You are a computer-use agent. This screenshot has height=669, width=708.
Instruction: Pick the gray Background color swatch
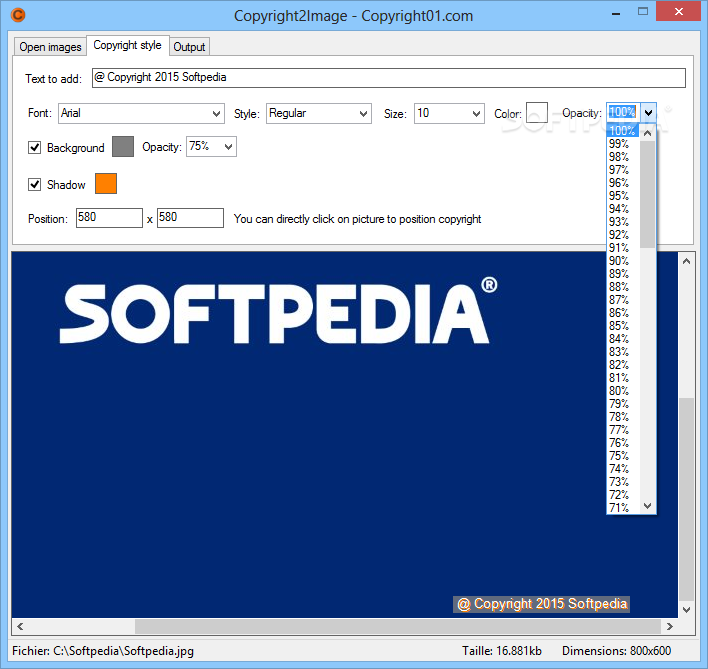coord(123,147)
